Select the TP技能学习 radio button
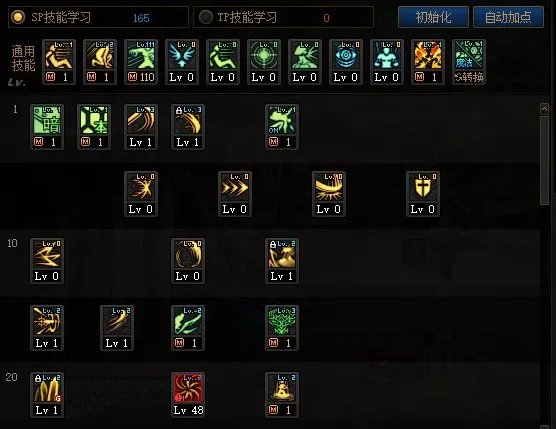556x429 pixels. click(x=206, y=17)
